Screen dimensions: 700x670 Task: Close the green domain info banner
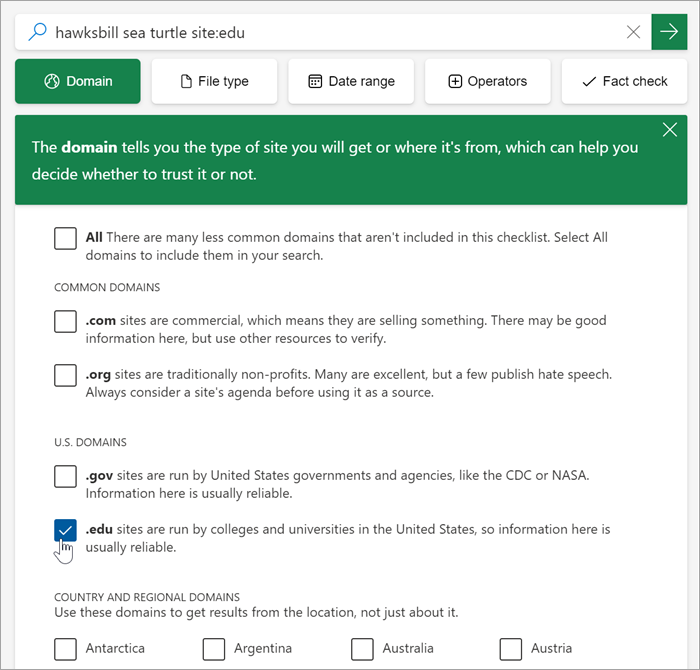point(669,130)
